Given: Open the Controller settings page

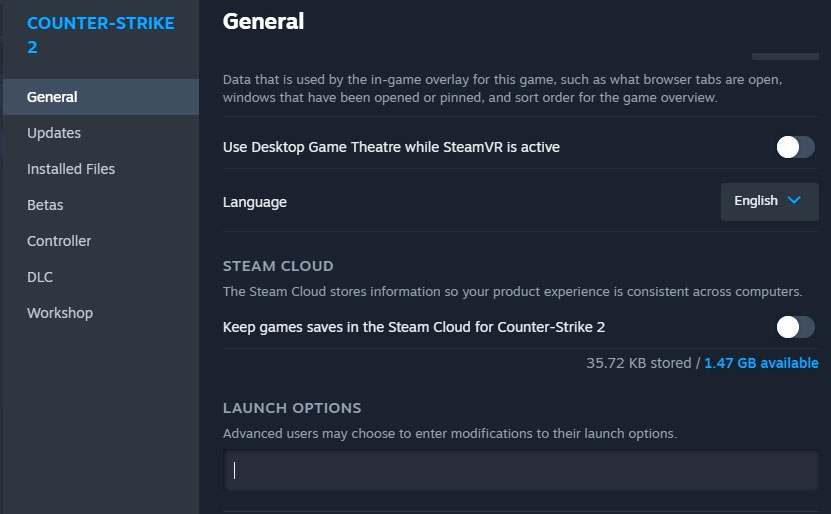Looking at the screenshot, I should (59, 241).
